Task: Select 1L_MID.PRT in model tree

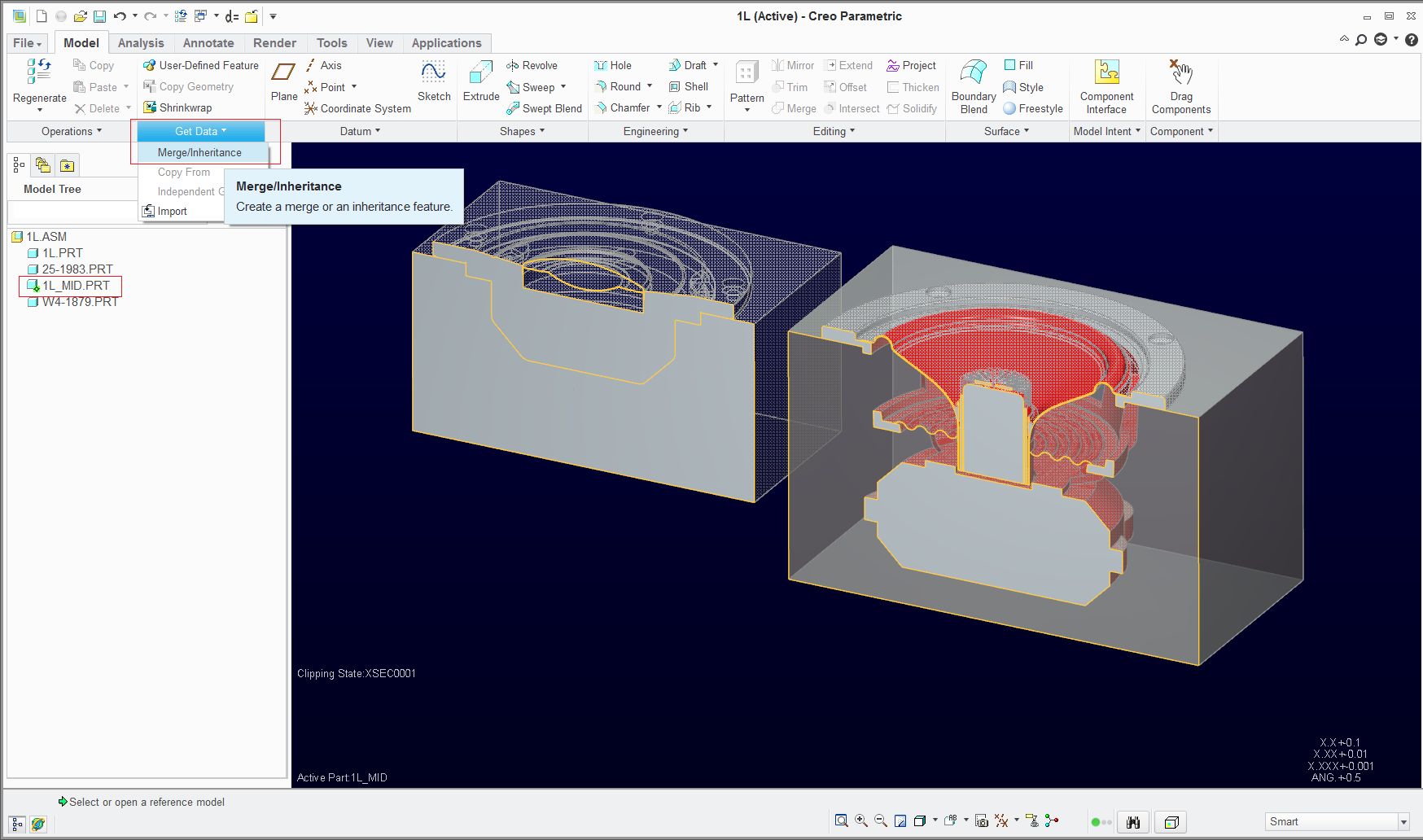Action: pyautogui.click(x=69, y=286)
